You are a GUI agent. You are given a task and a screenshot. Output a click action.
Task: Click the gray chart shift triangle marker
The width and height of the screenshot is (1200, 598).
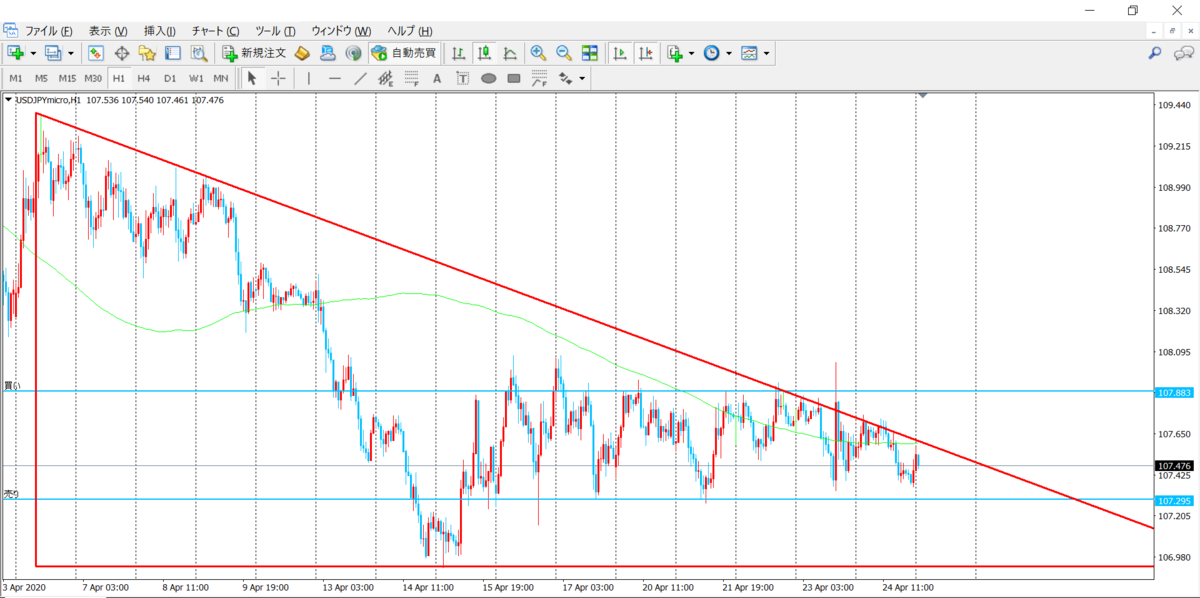coord(923,95)
